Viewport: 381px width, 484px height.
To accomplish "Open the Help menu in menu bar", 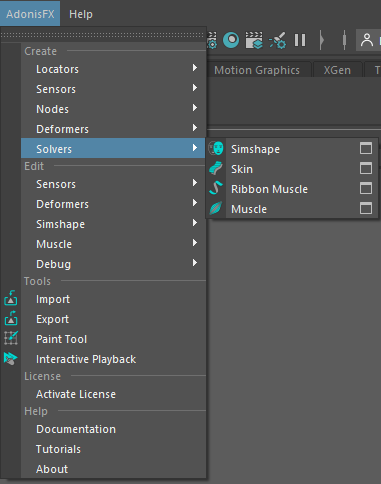I will tap(81, 14).
